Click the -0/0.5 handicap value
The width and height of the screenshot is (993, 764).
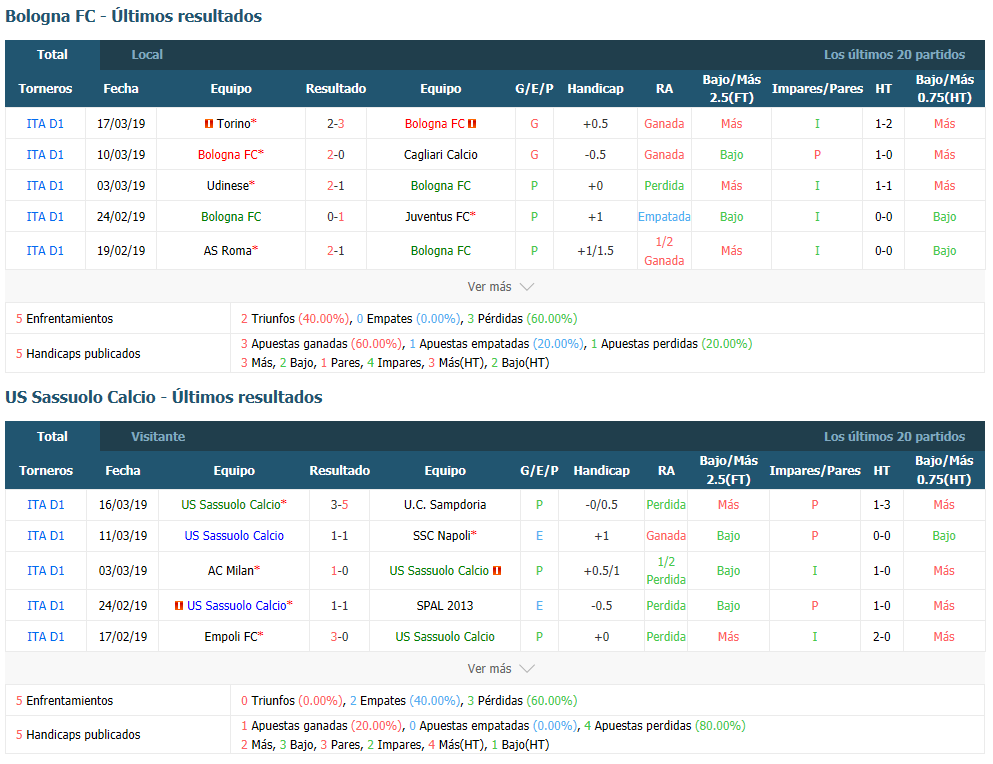pyautogui.click(x=602, y=505)
